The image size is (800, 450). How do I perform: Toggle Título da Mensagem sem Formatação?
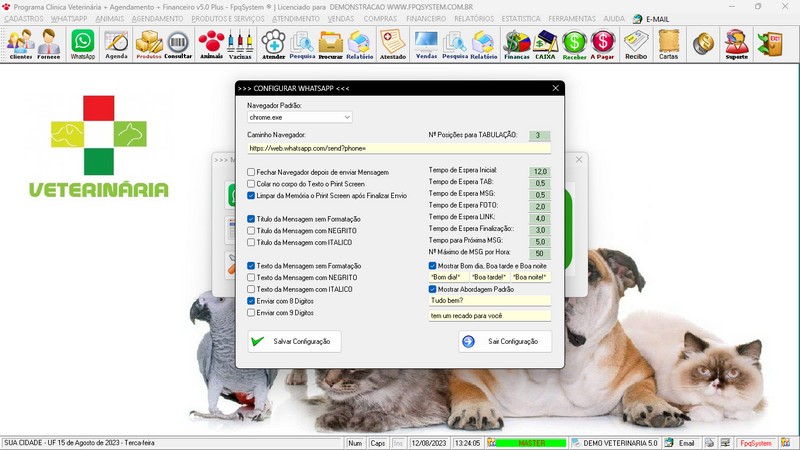251,219
